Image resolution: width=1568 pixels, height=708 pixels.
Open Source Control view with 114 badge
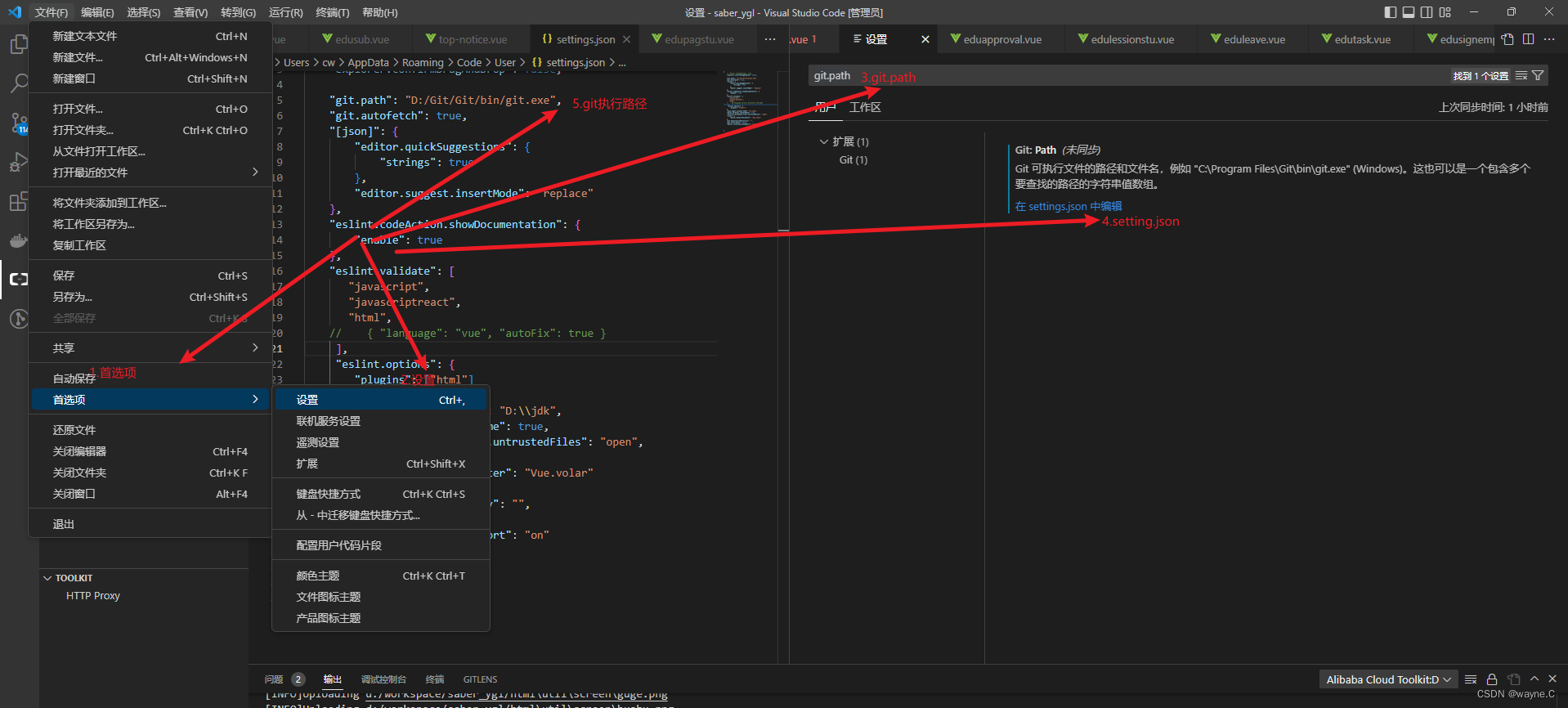tap(19, 123)
